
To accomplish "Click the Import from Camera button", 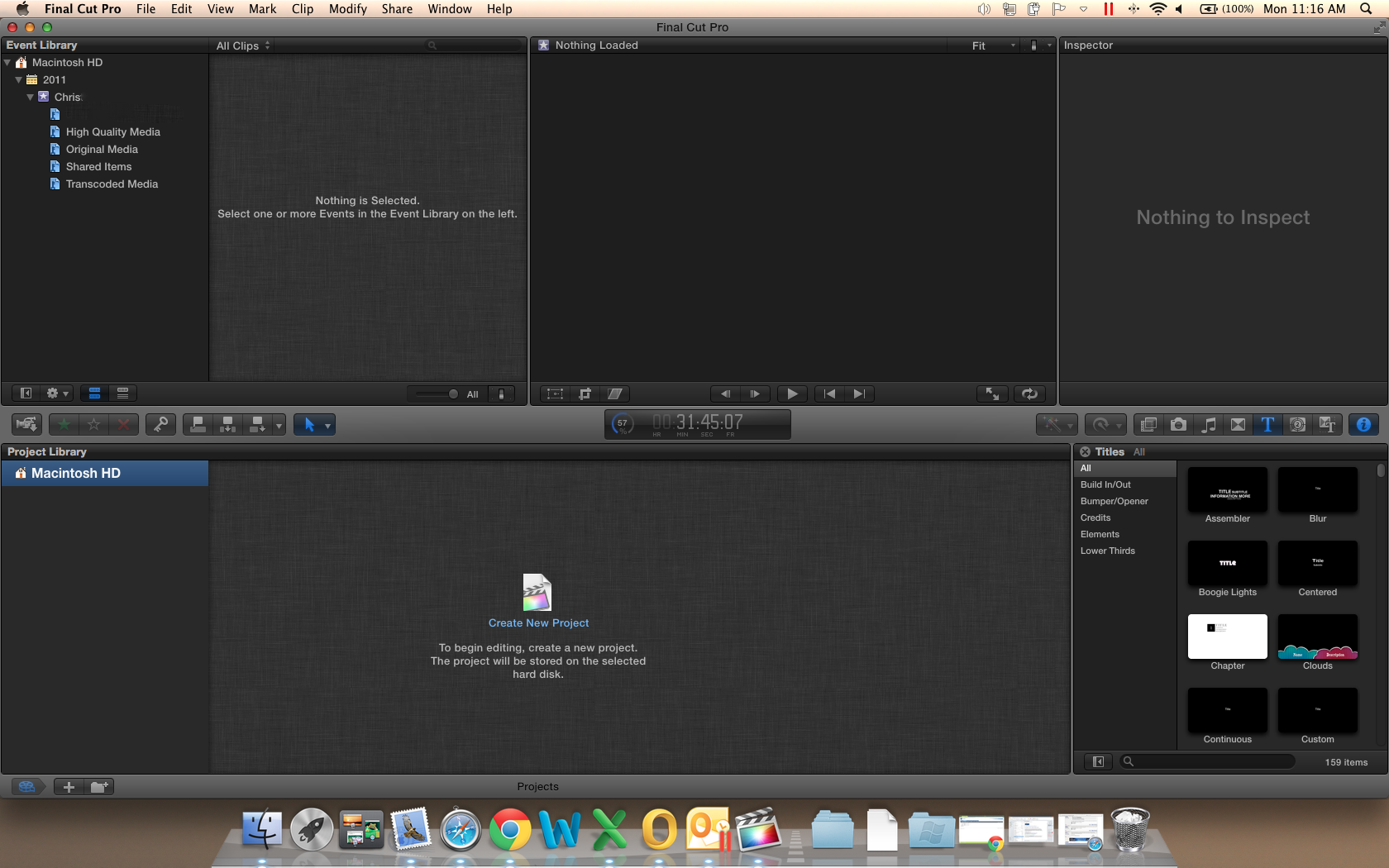I will 26,424.
